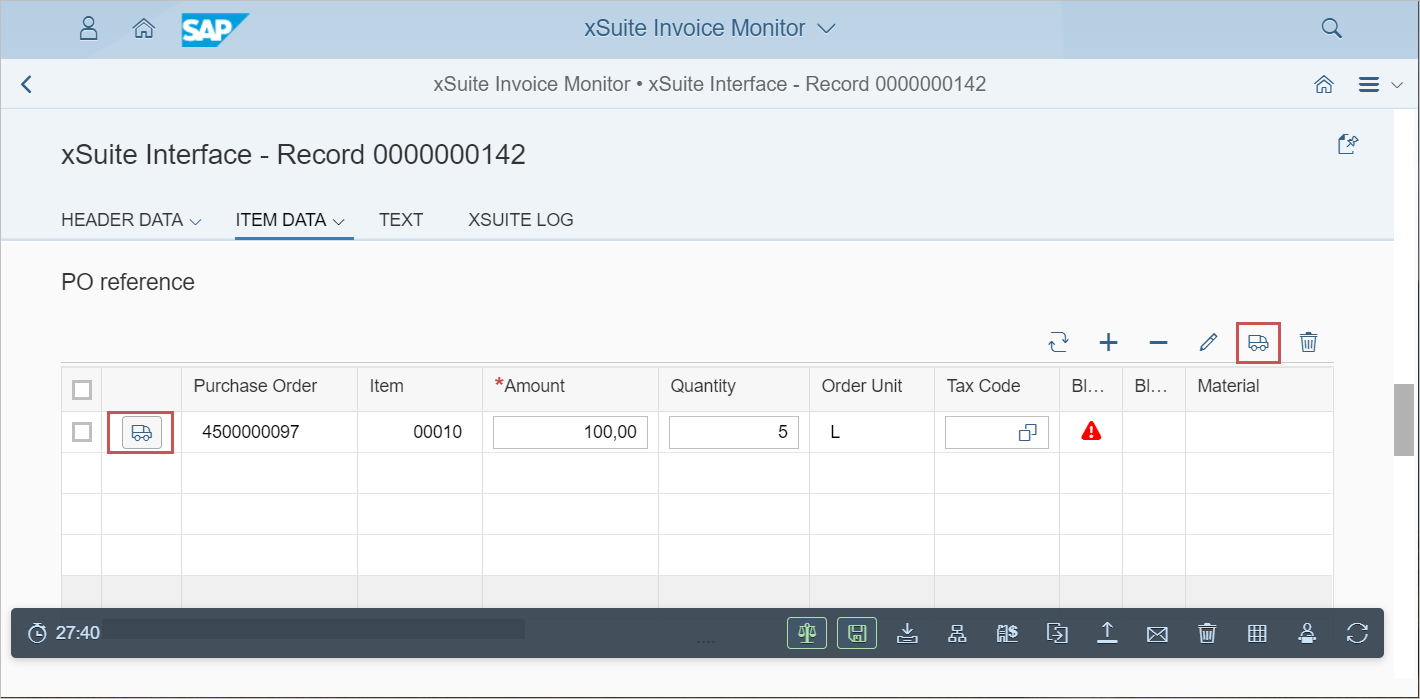1420x699 pixels.
Task: Open the Tax Code value help field
Action: point(1026,433)
